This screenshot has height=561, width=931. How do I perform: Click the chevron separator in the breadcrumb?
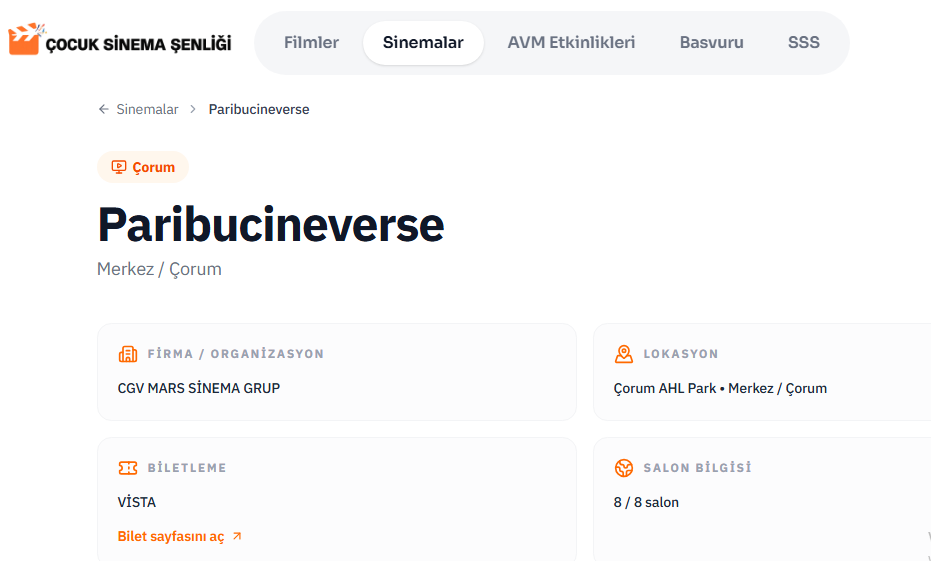pos(193,109)
